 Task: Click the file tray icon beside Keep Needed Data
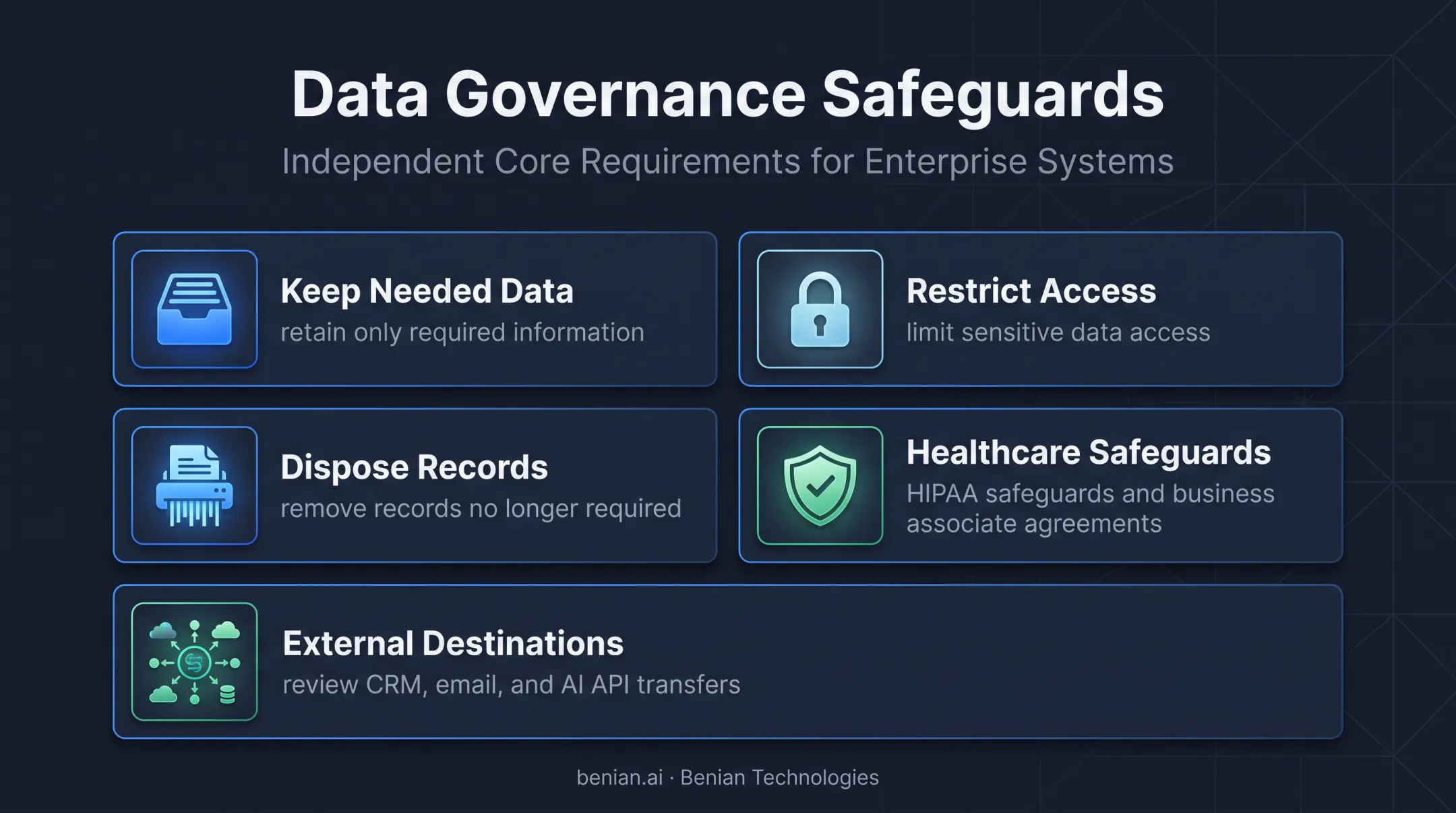pos(194,309)
